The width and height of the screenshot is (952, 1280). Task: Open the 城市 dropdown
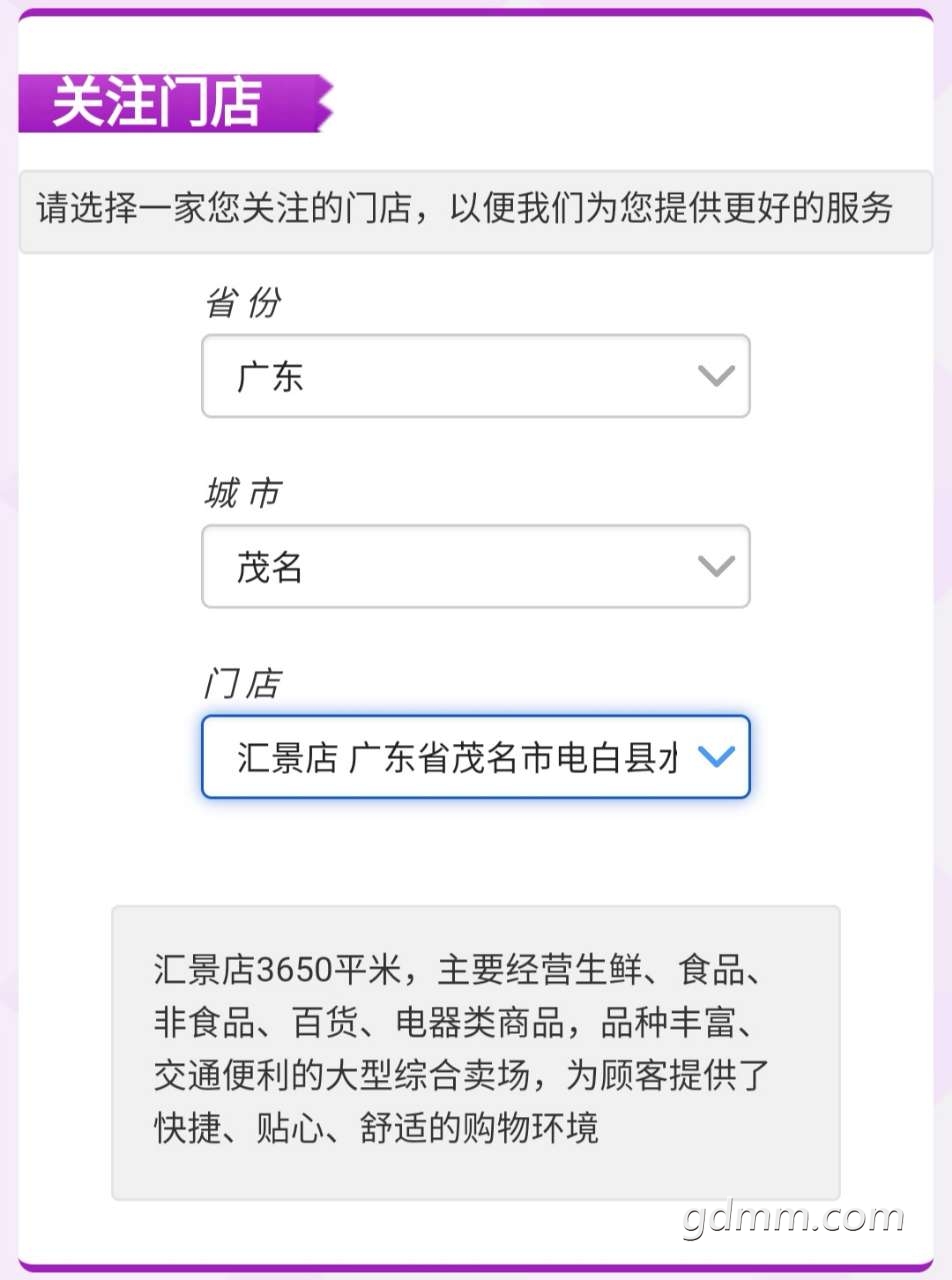pyautogui.click(x=475, y=567)
